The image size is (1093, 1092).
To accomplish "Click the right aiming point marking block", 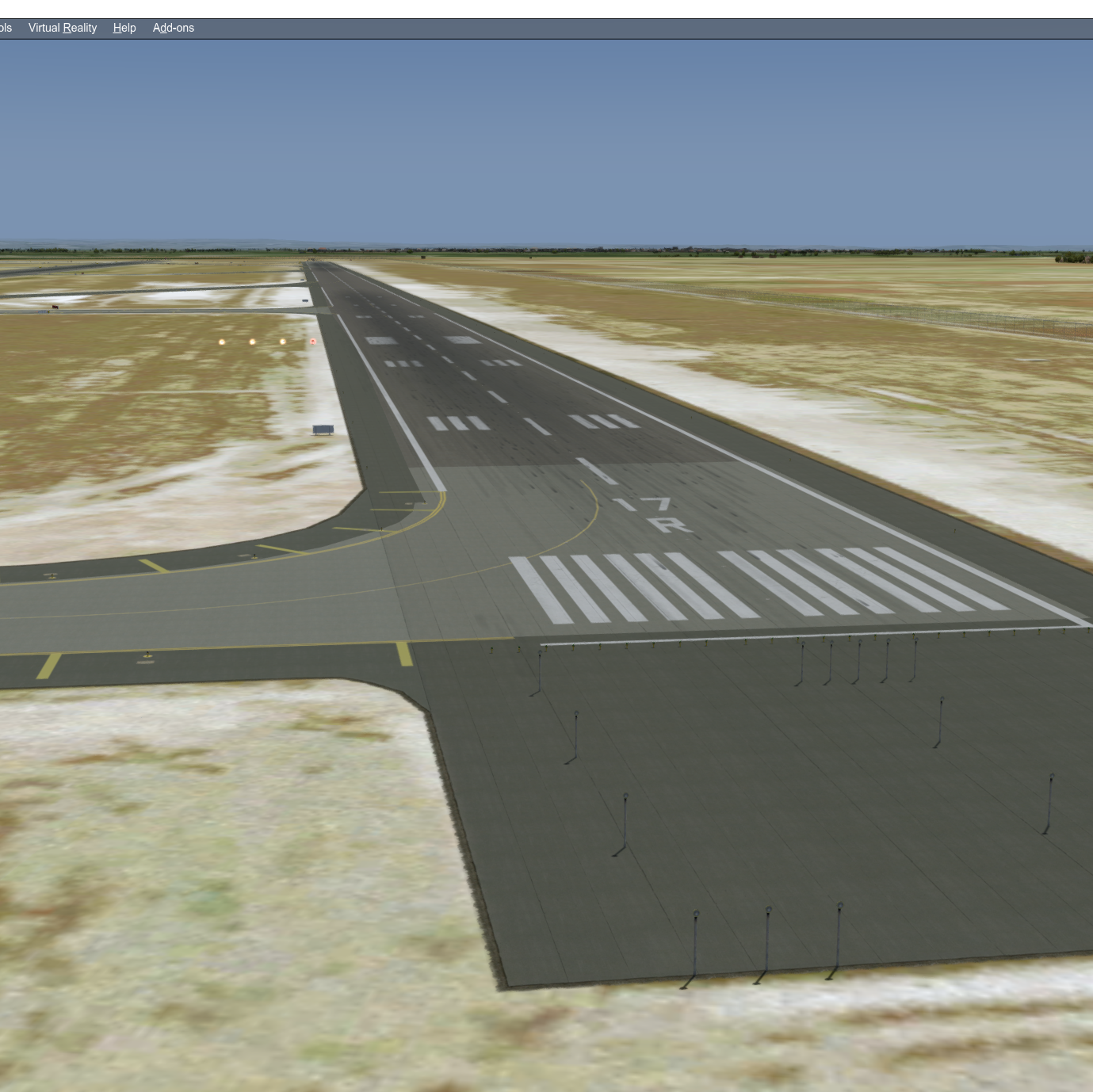I will click(461, 340).
